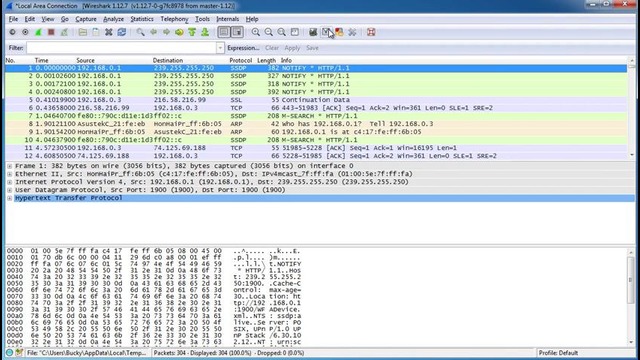Image resolution: width=640 pixels, height=360 pixels.
Task: Save the capture file
Action: [96, 32]
